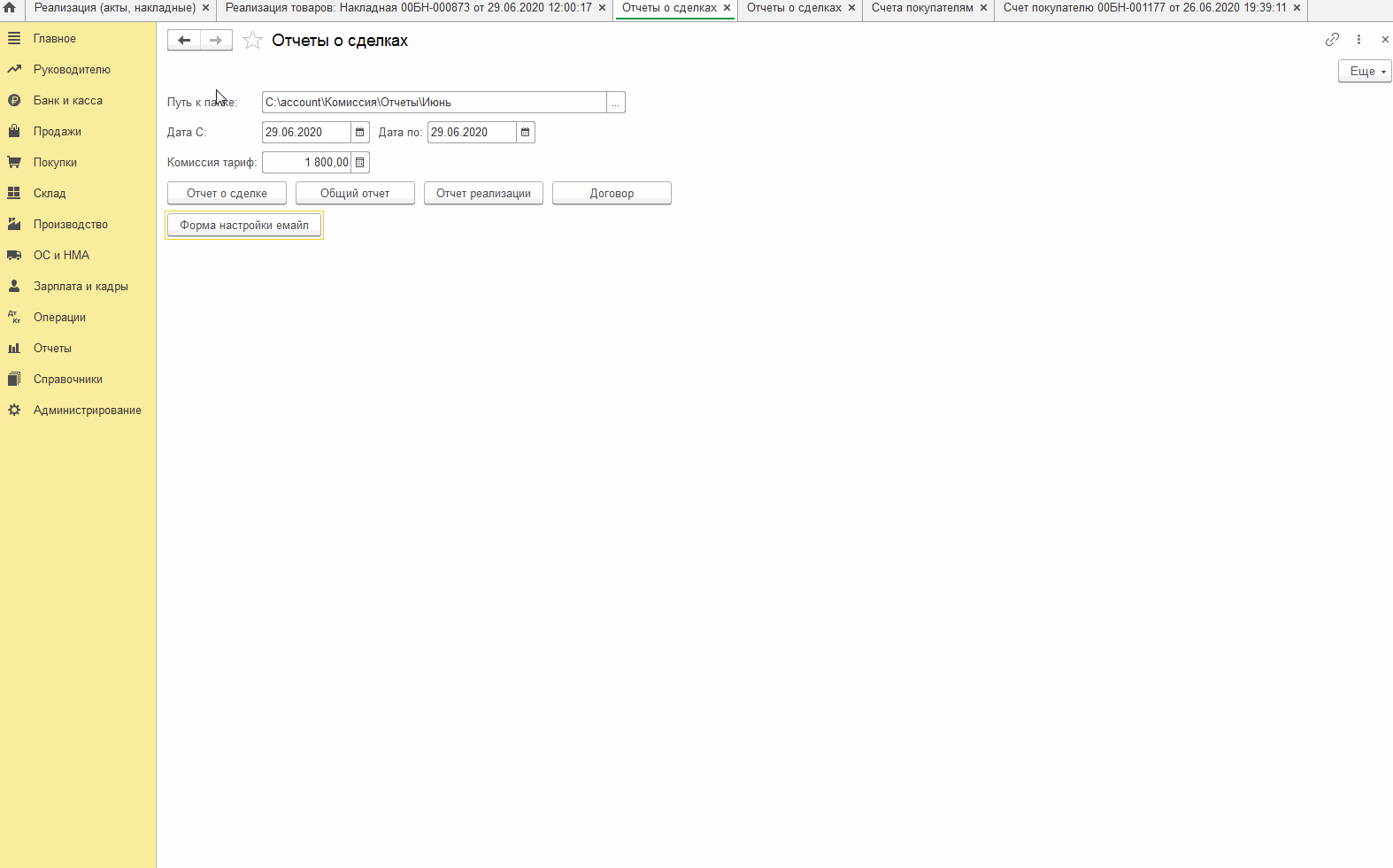Open Администрирование section in sidebar

tap(87, 411)
